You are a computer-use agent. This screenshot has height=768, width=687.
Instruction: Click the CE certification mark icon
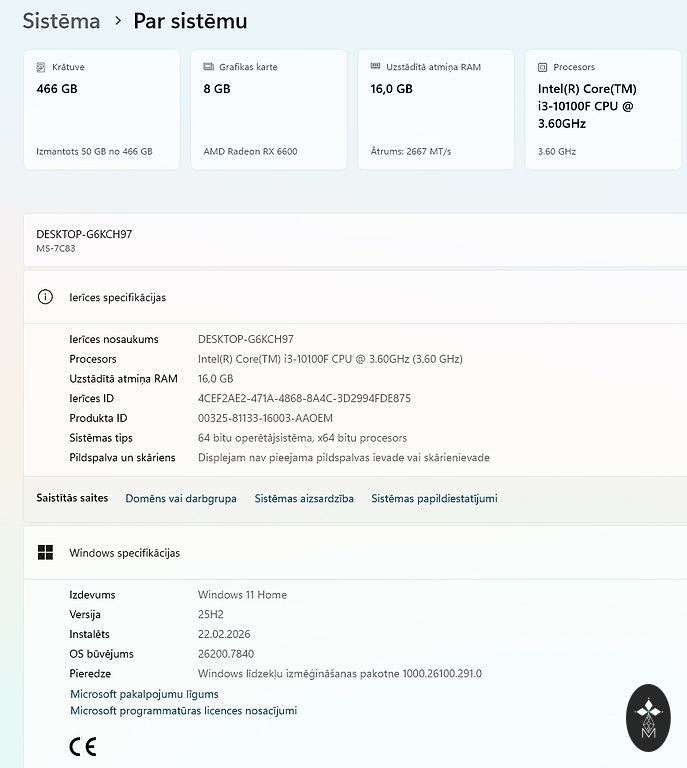coord(82,746)
